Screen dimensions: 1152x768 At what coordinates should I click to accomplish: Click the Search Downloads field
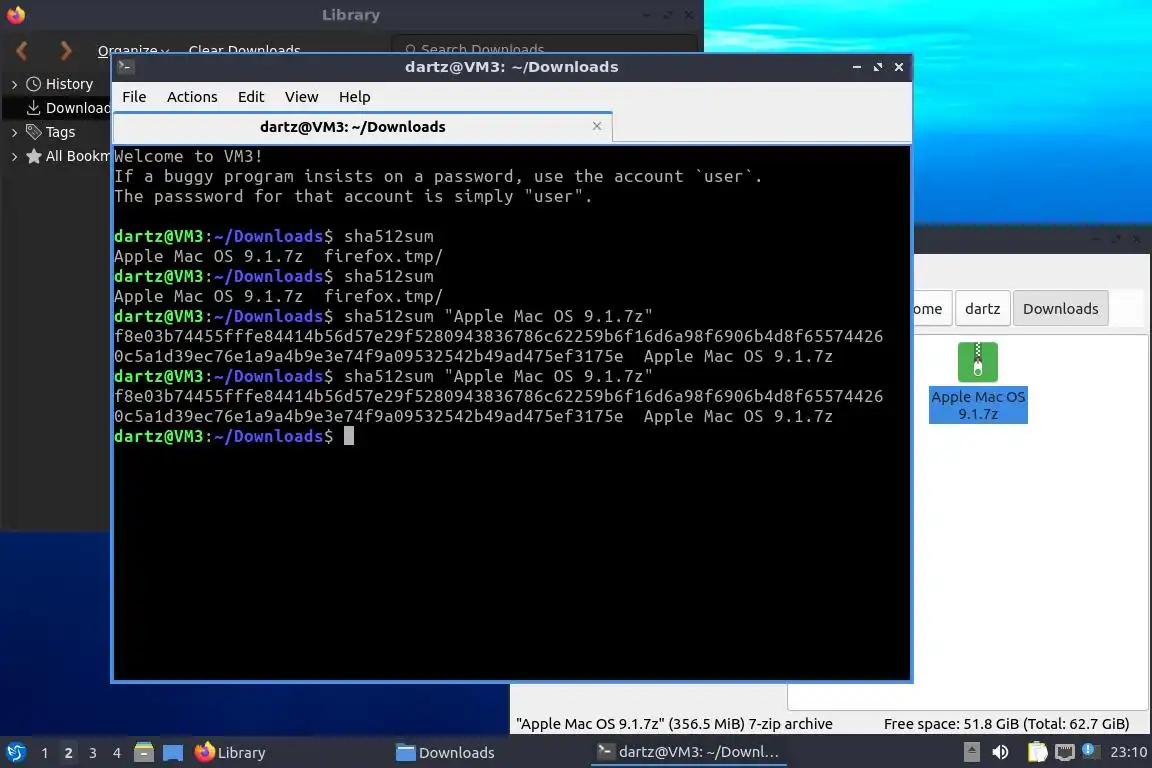point(544,49)
